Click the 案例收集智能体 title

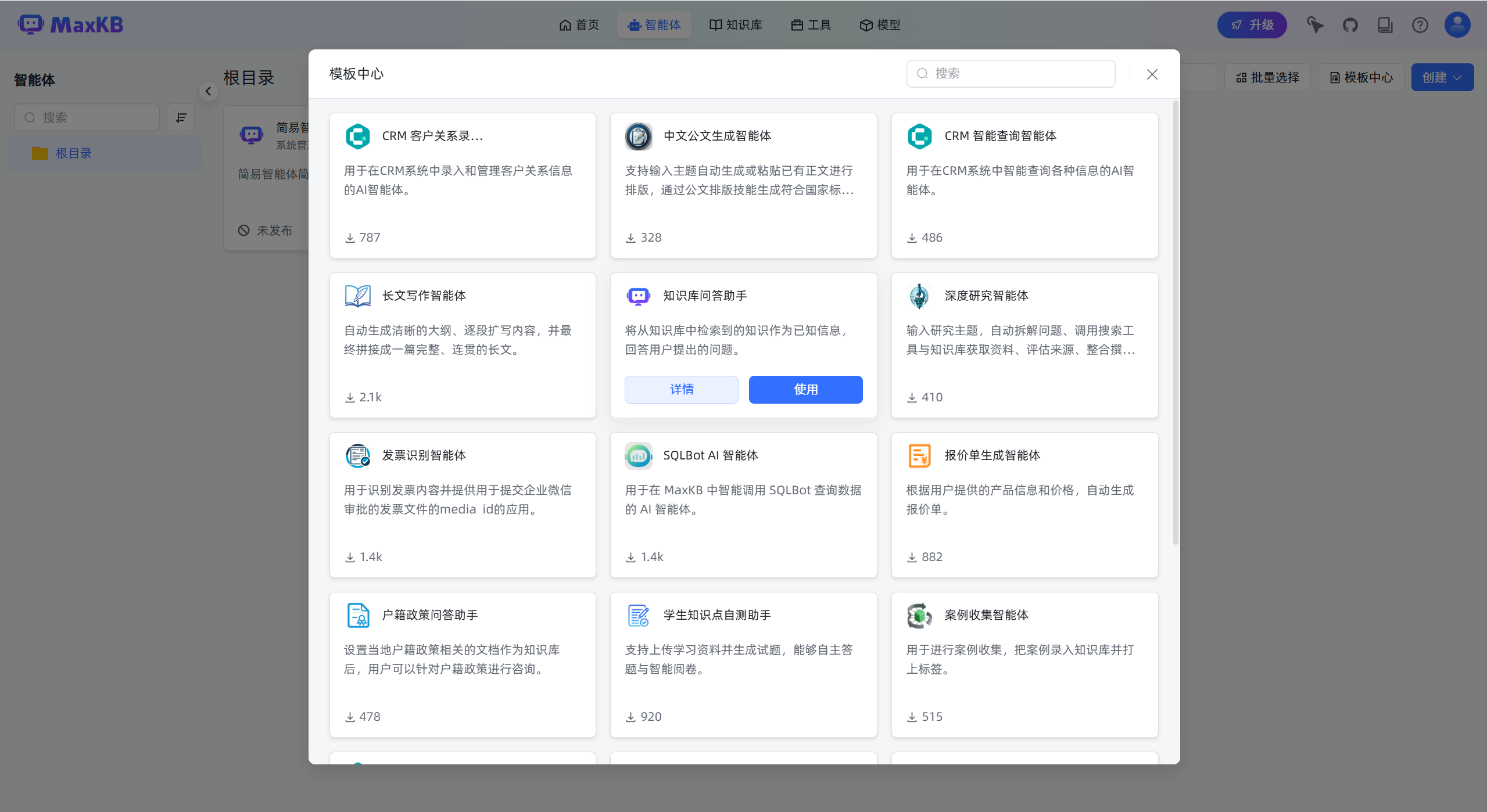click(x=987, y=615)
